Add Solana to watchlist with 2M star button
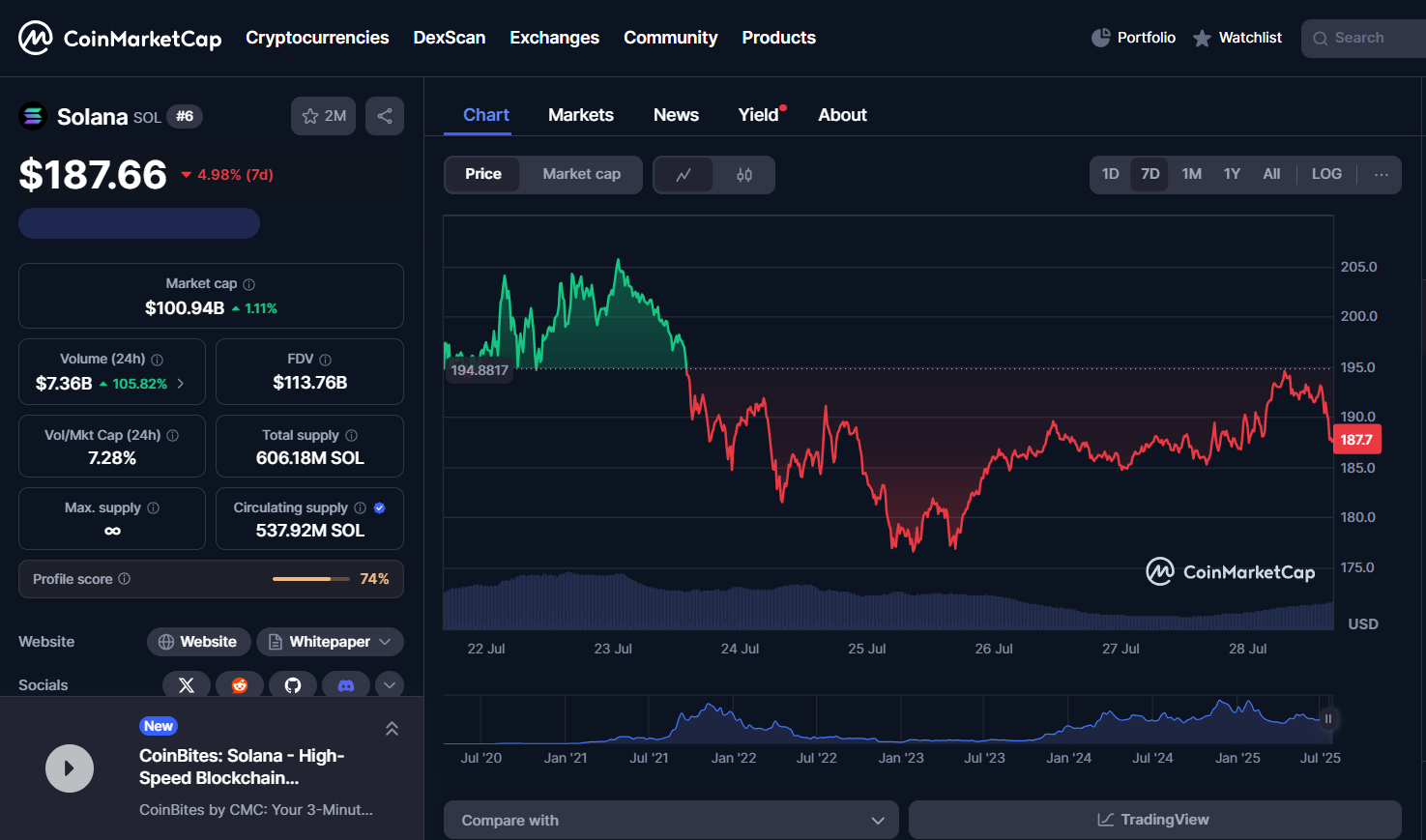 324,116
